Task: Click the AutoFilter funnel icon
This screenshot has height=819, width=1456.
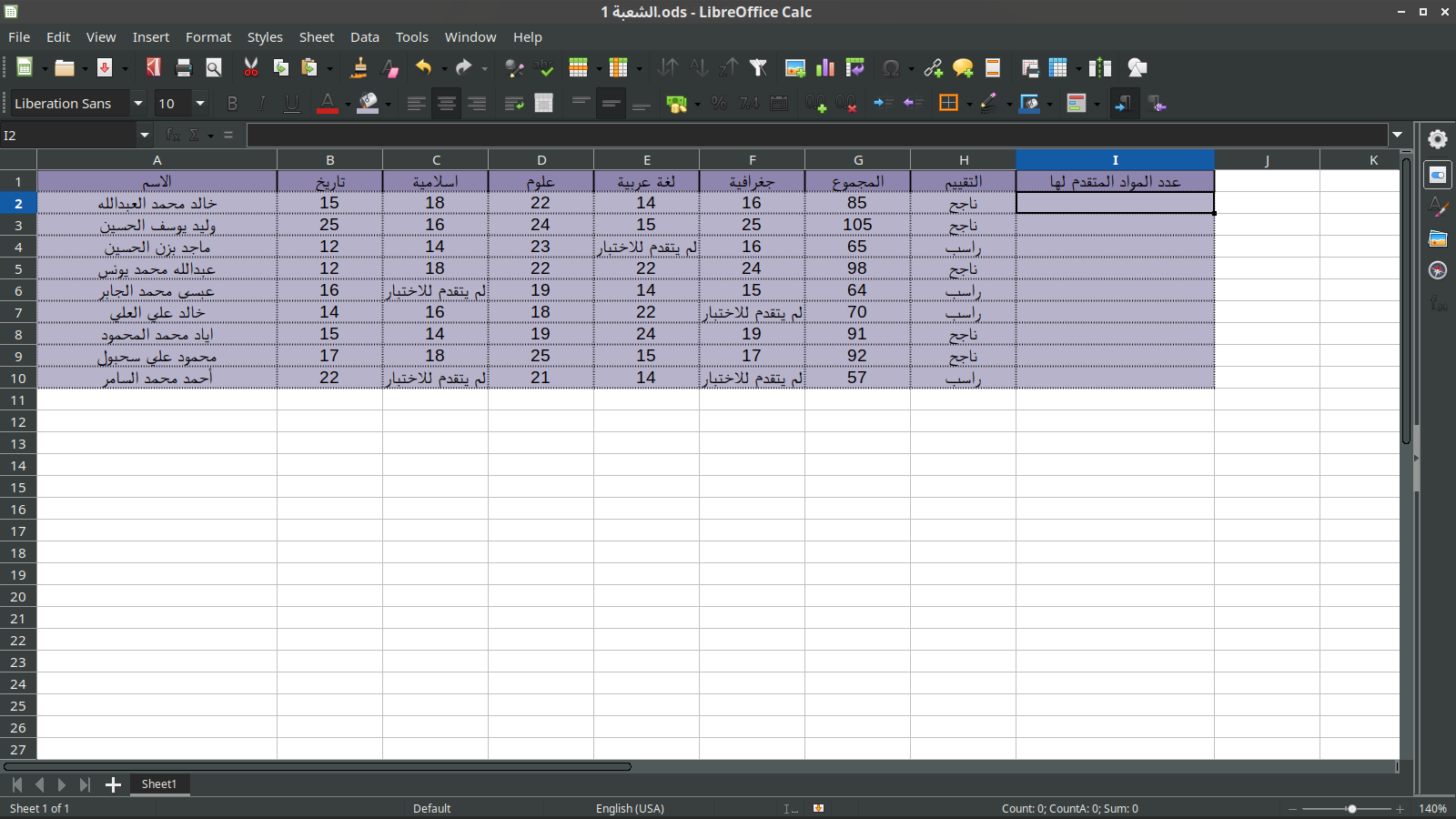Action: (758, 68)
